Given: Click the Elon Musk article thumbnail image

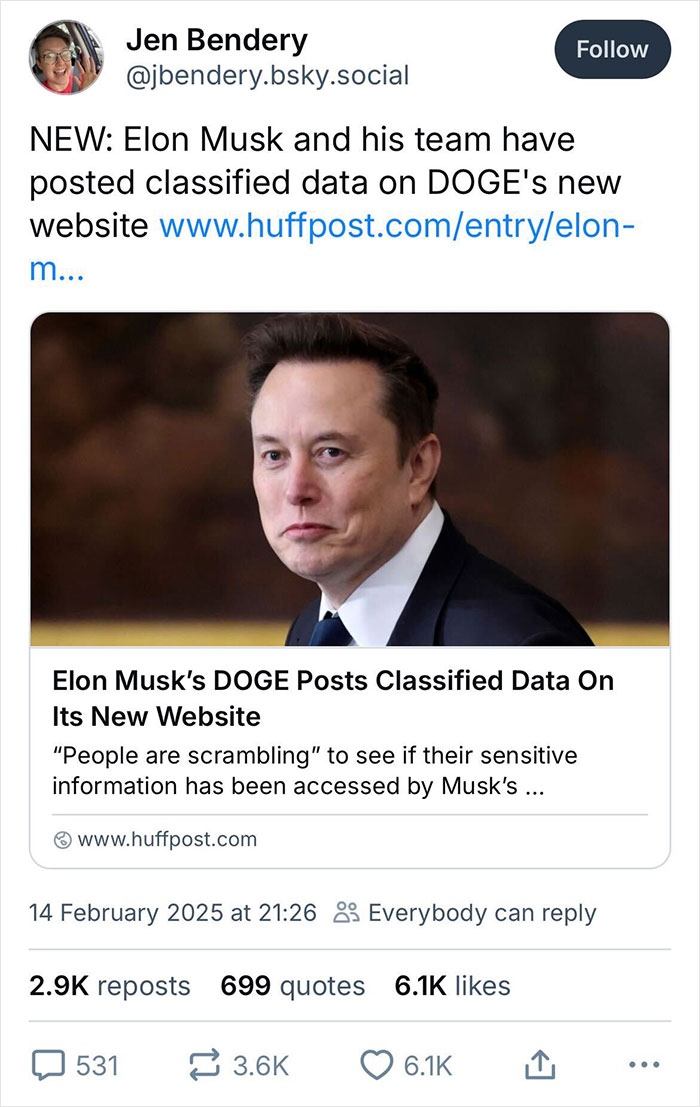Looking at the screenshot, I should tap(350, 480).
